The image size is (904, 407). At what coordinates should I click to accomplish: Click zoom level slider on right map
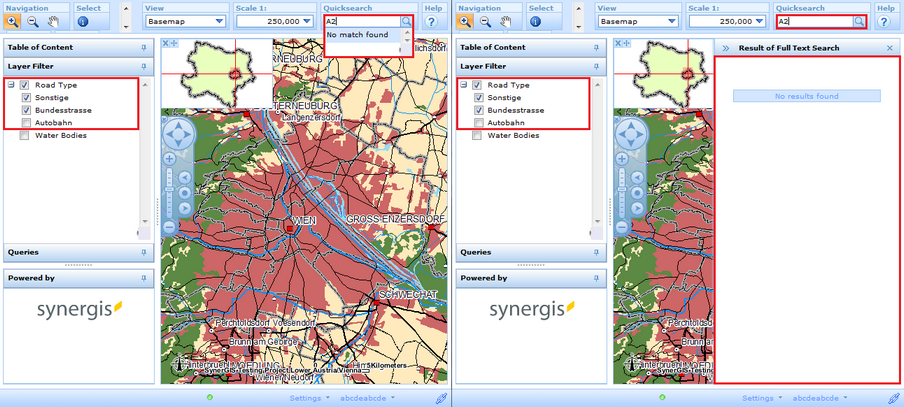622,189
